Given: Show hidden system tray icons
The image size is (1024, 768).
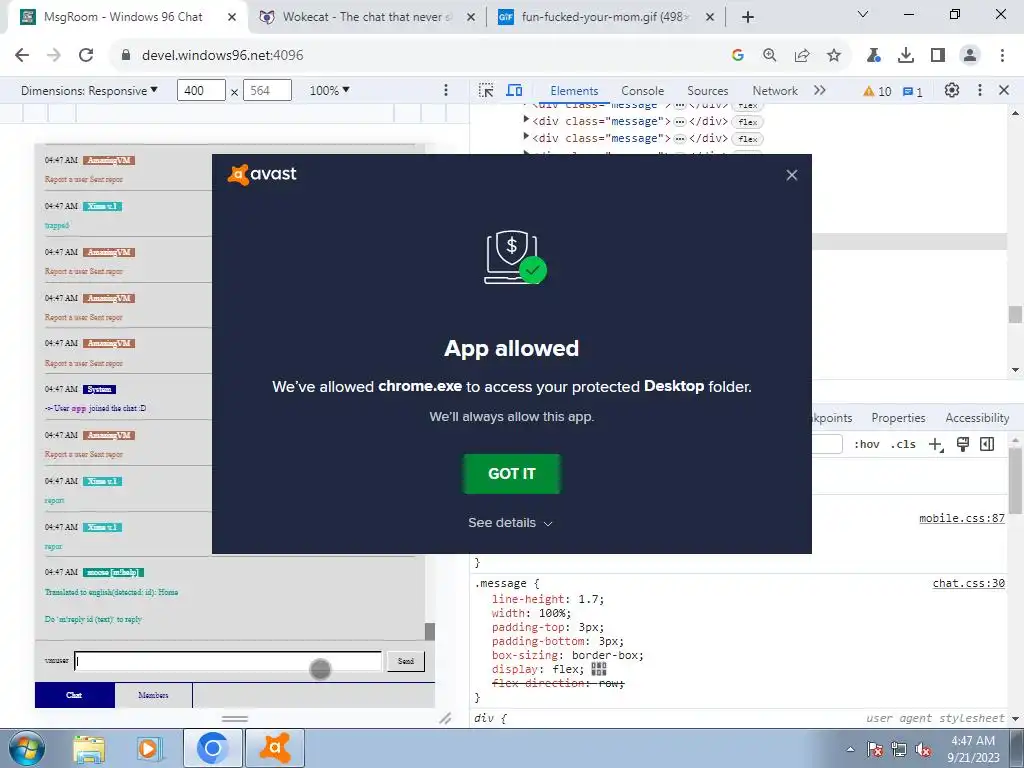Looking at the screenshot, I should [851, 749].
